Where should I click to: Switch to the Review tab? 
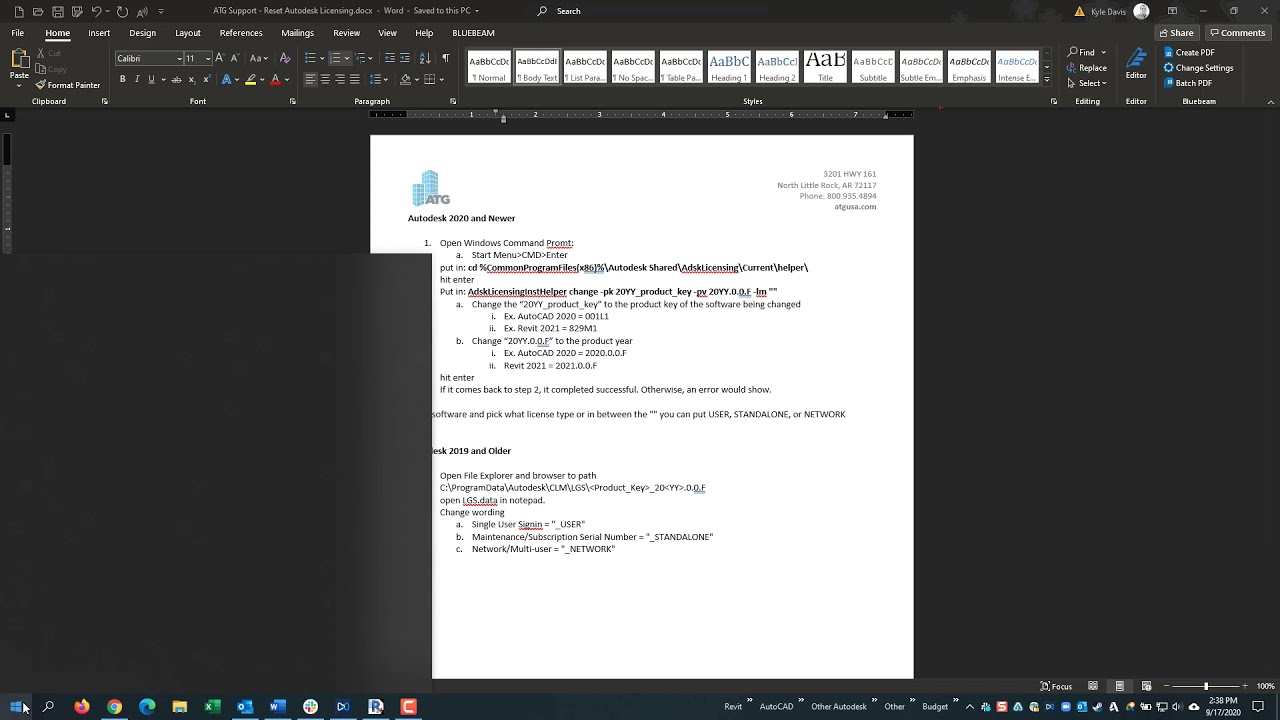coord(346,33)
